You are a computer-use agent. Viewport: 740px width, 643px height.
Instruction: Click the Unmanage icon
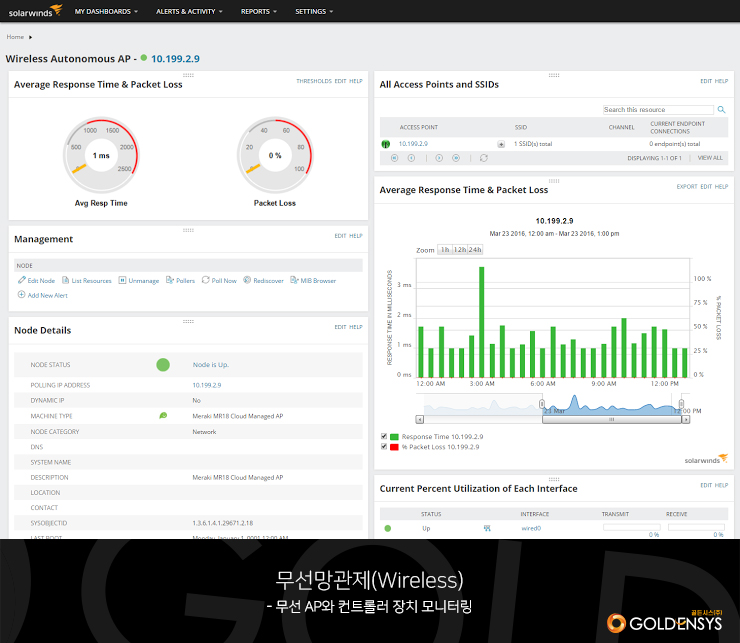(122, 280)
